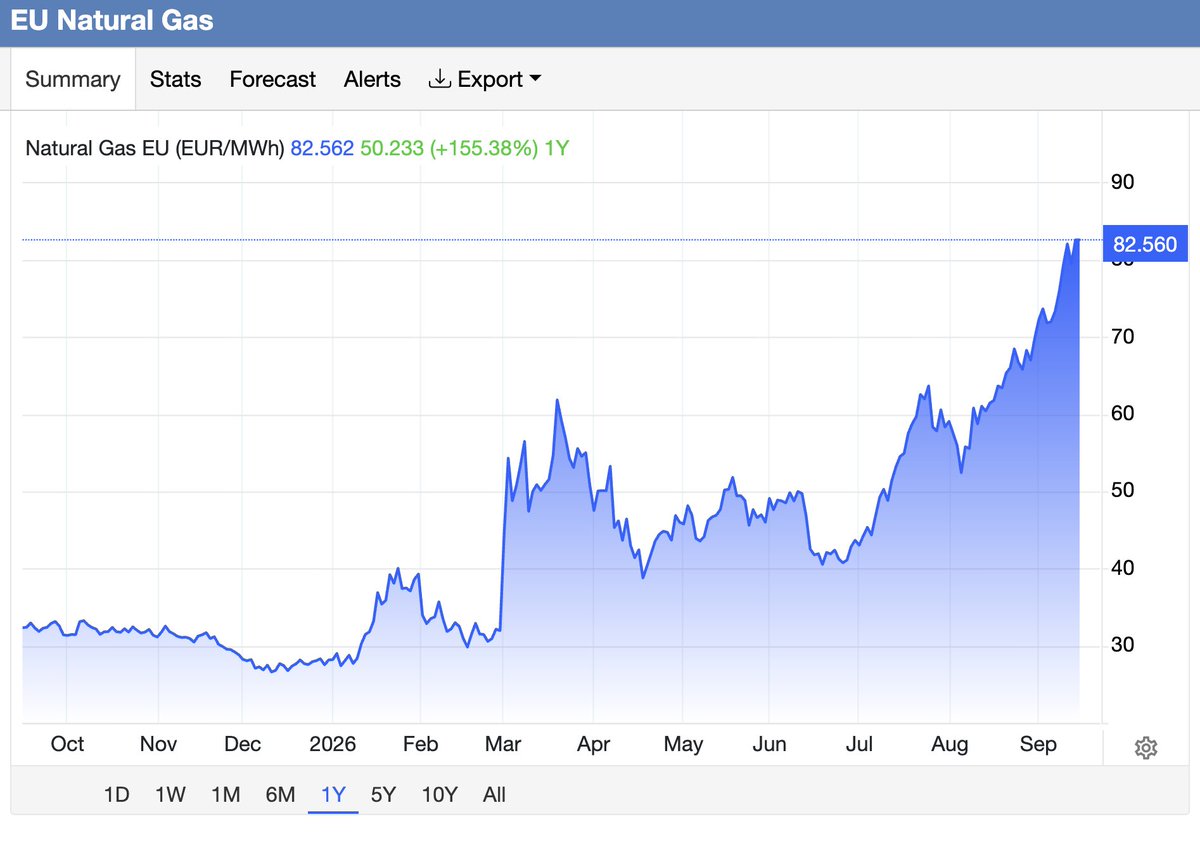The image size is (1200, 843).
Task: Click the EU Natural Gas title
Action: pos(112,20)
